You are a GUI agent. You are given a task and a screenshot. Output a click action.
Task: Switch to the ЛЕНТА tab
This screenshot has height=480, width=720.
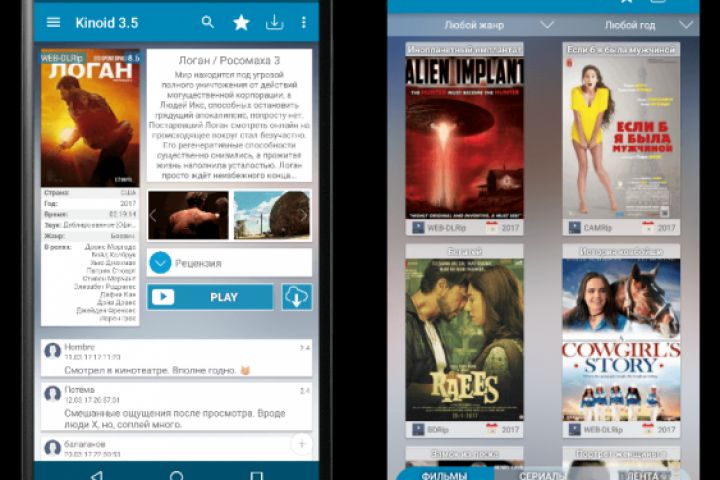coord(641,476)
